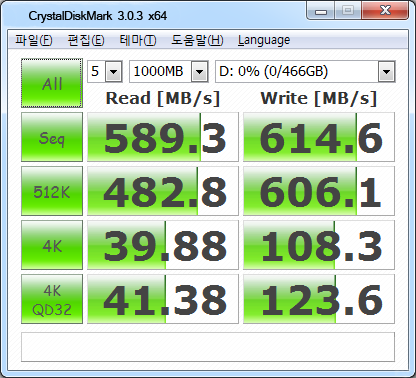Open the 도움말(H) help menu

(197, 40)
